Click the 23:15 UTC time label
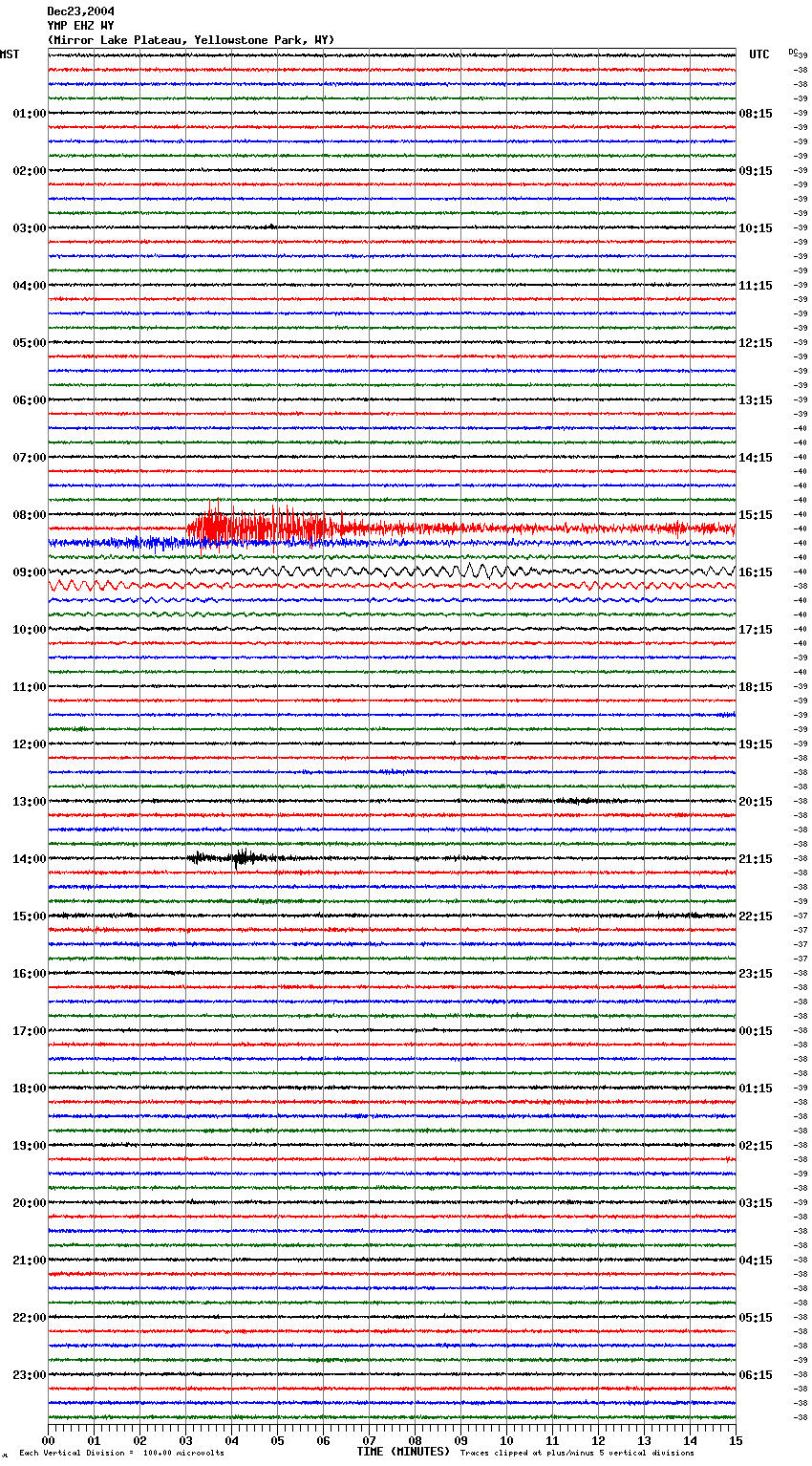812x1466 pixels. click(756, 974)
